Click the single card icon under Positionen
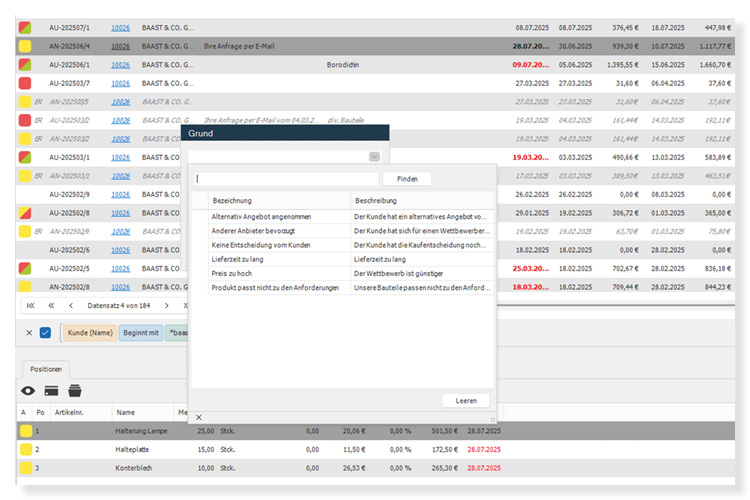 51,391
